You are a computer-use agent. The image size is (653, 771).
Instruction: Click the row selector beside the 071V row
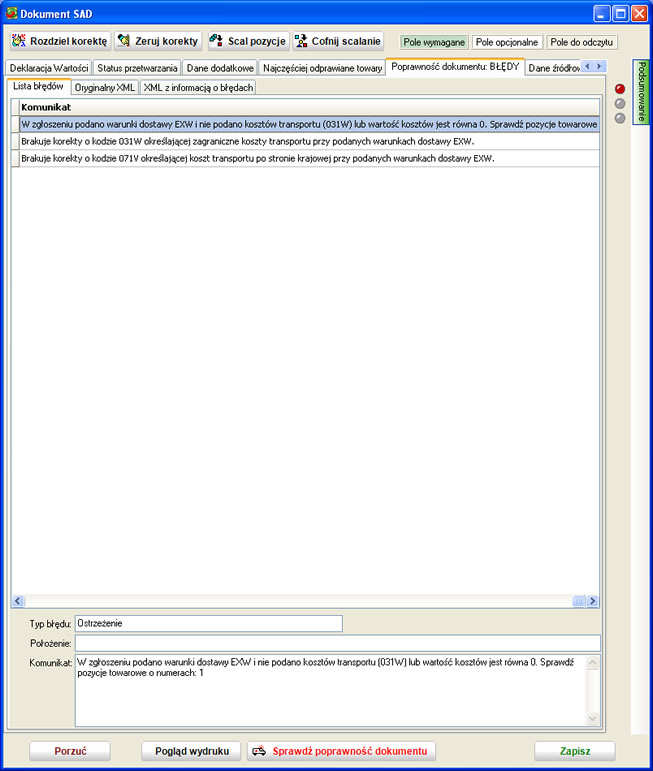[15, 158]
